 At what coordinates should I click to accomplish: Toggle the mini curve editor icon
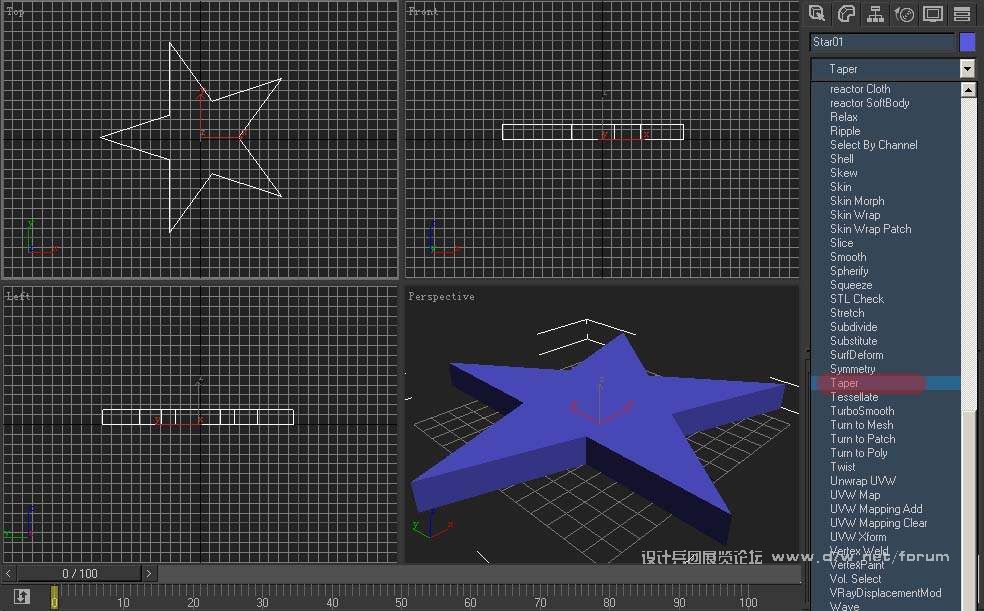click(22, 595)
